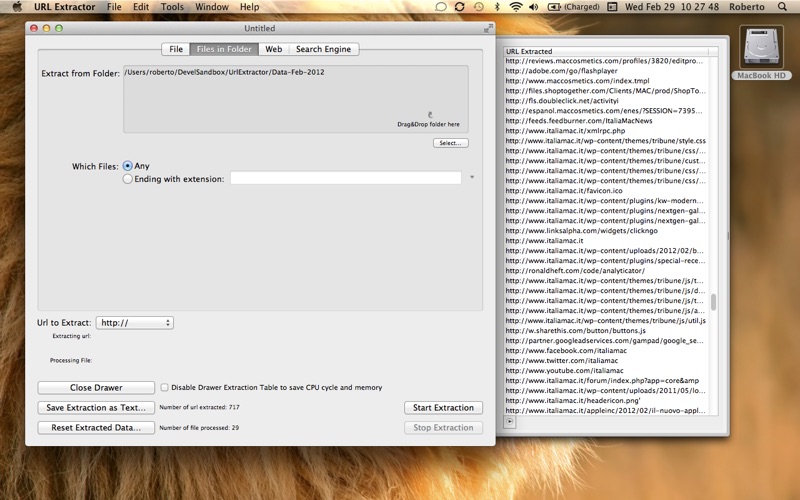Enable Disable Drawer Extraction Table checkbox
The image size is (800, 500).
point(165,388)
